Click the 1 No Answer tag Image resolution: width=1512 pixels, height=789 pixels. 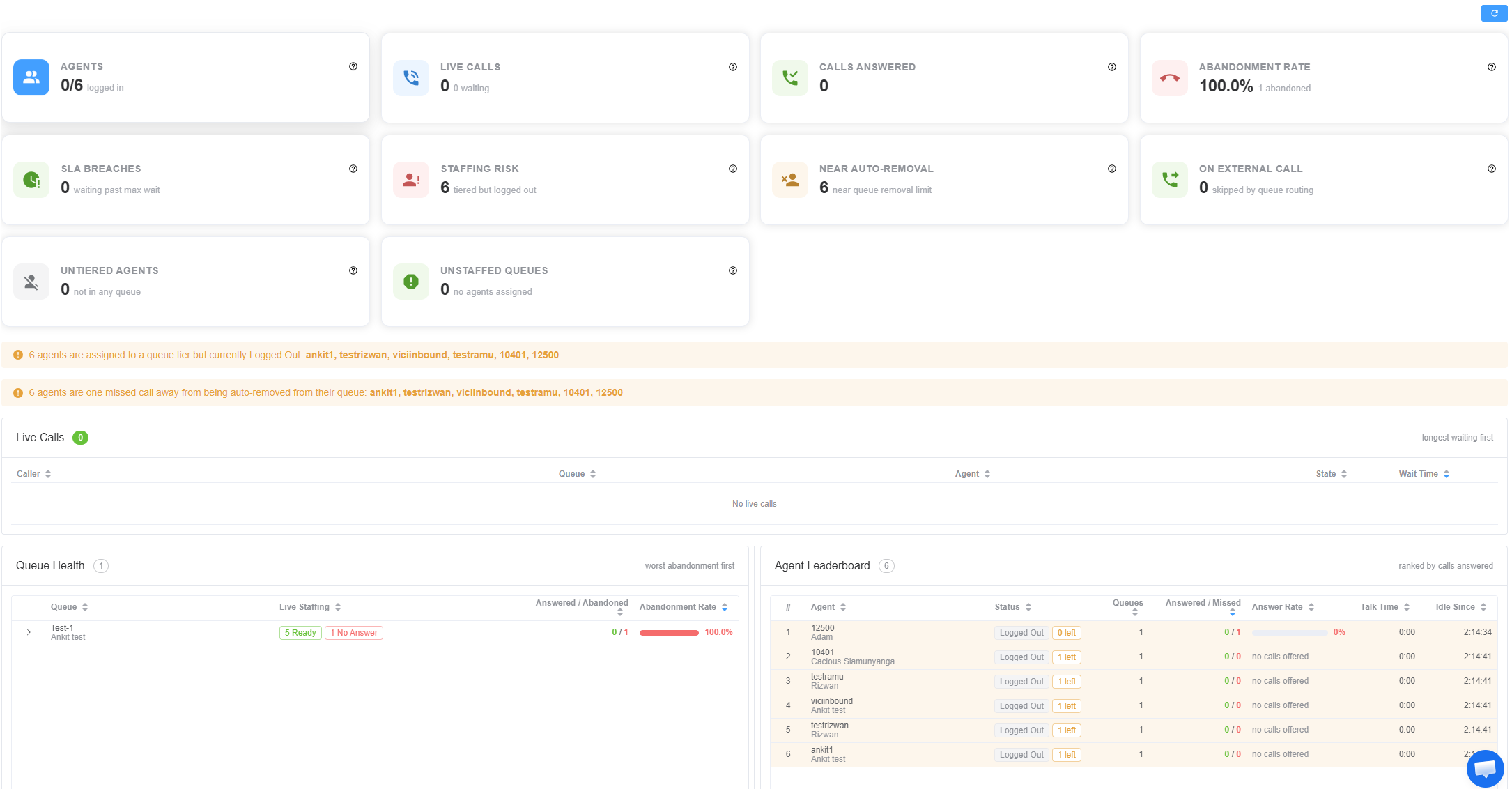(354, 633)
